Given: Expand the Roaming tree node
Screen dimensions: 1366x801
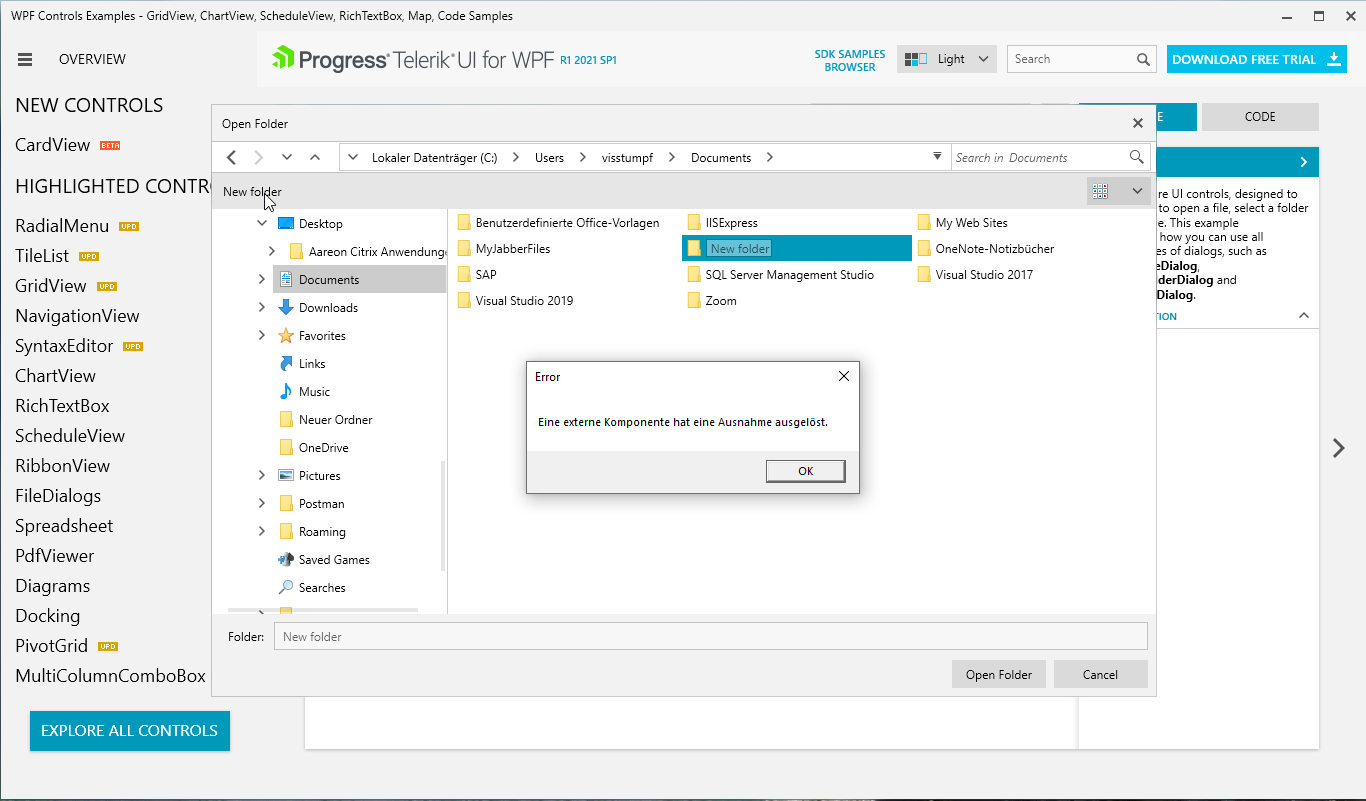Looking at the screenshot, I should (262, 532).
